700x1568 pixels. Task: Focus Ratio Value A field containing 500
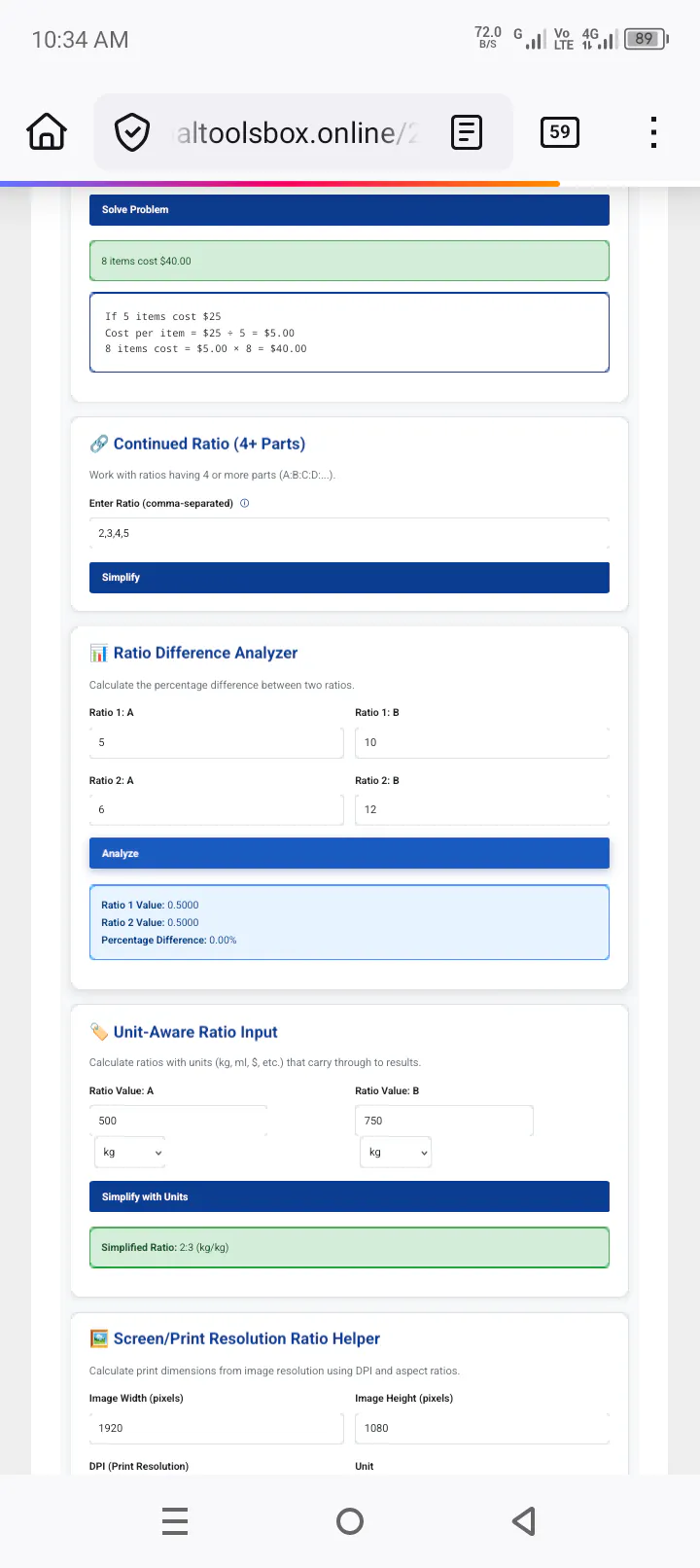(x=178, y=1121)
